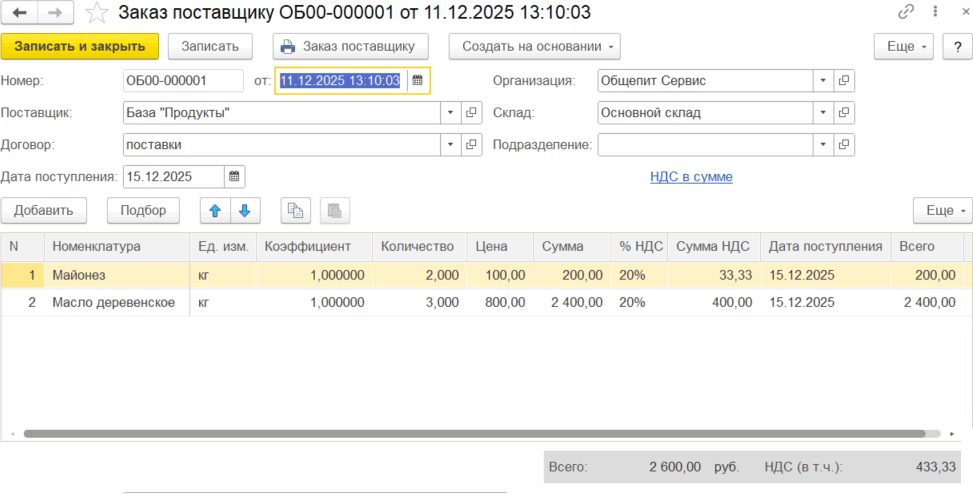Add document to favorites with star icon
Viewport: 973px width, 494px height.
[97, 13]
